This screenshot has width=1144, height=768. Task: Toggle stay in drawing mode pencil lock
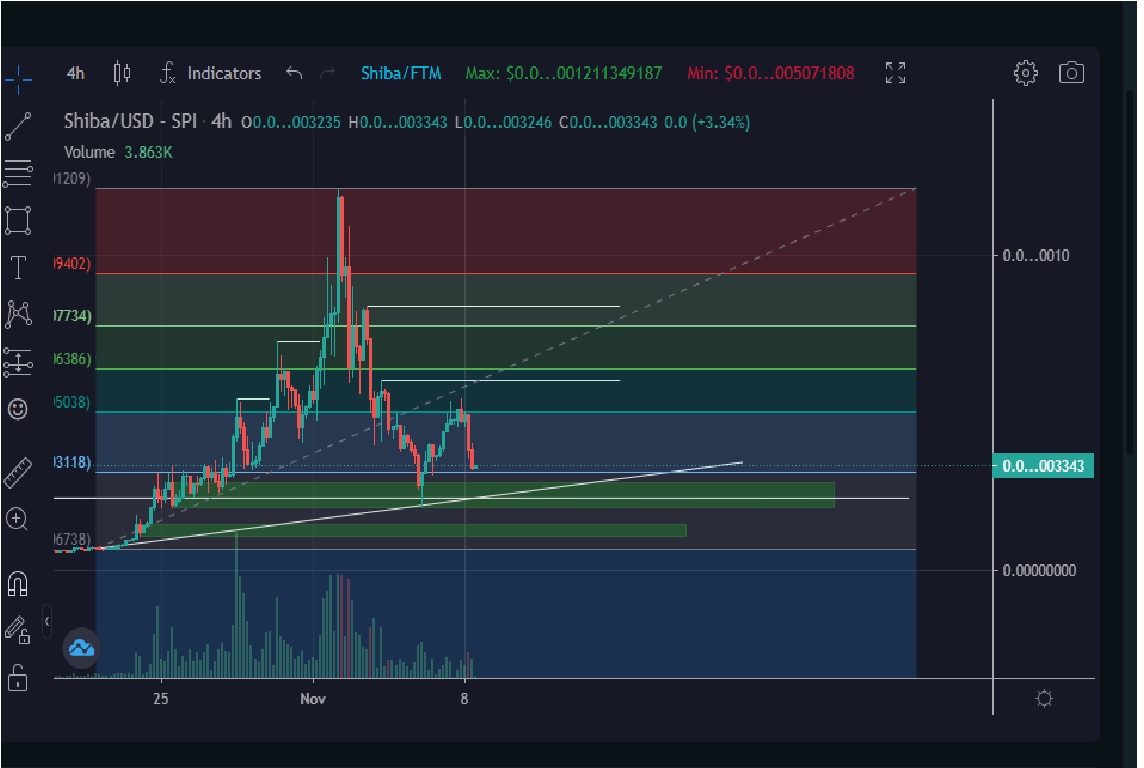18,630
